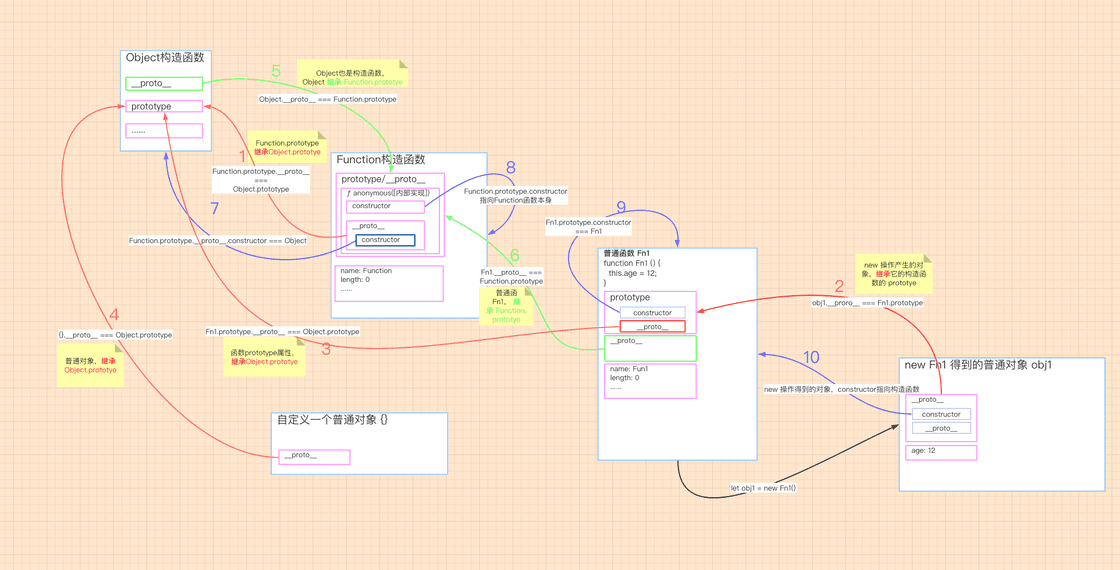Screen dimensions: 1120x570
Task: Click the __proto__ box in 自定义一个普通对象
Action: (x=314, y=457)
